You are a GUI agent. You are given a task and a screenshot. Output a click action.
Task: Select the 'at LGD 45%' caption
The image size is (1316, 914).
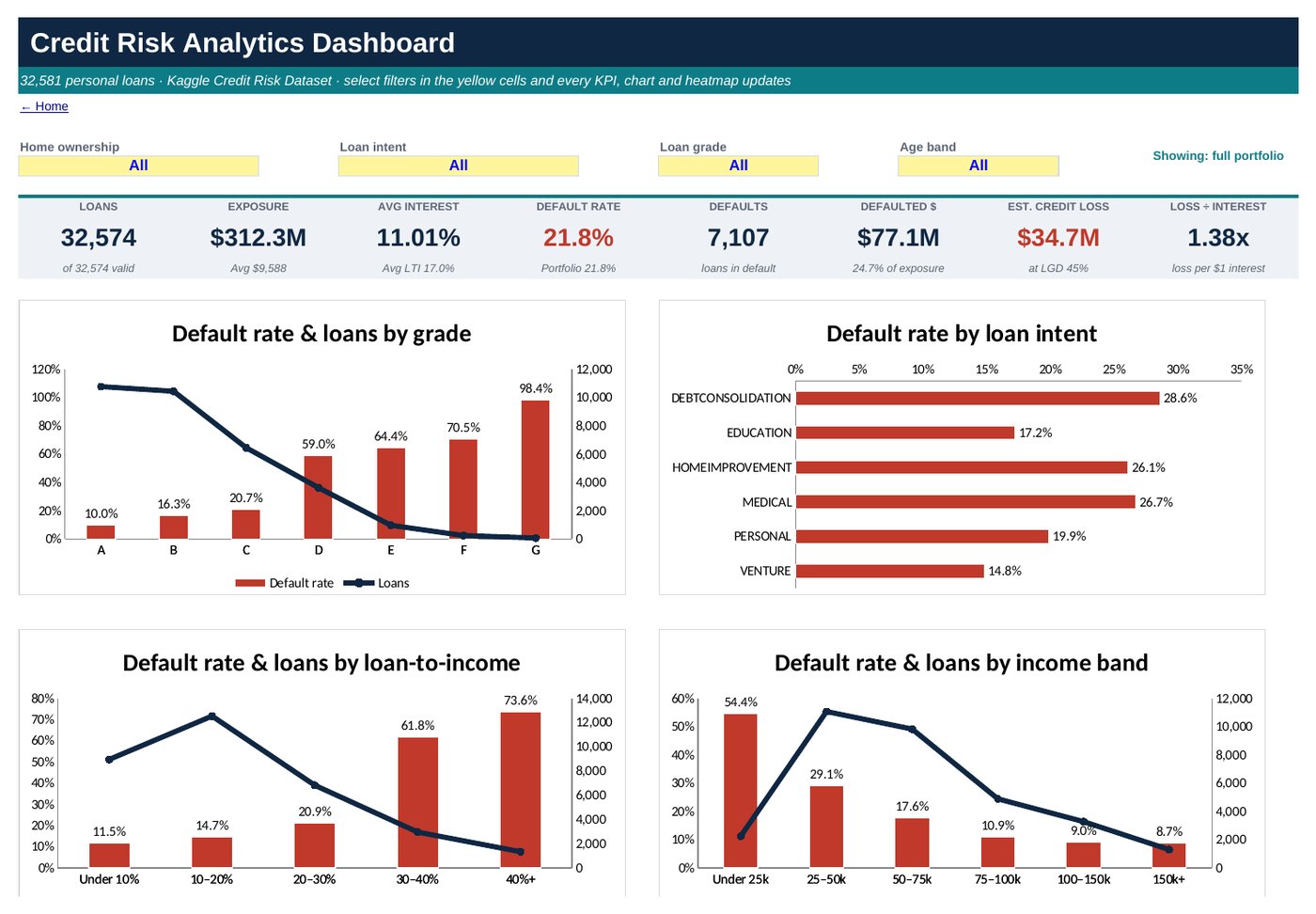(x=1058, y=268)
